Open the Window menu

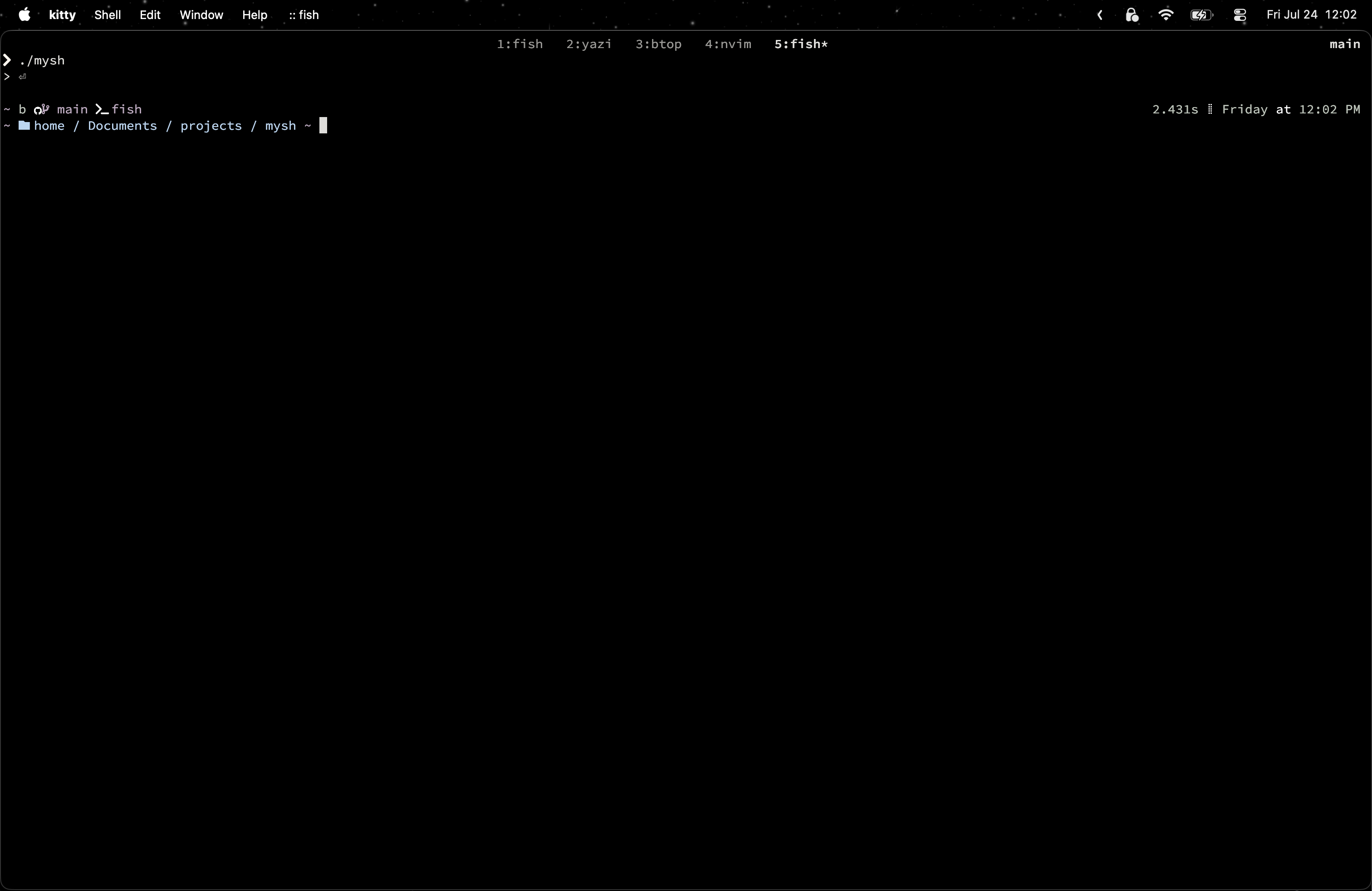click(x=201, y=15)
